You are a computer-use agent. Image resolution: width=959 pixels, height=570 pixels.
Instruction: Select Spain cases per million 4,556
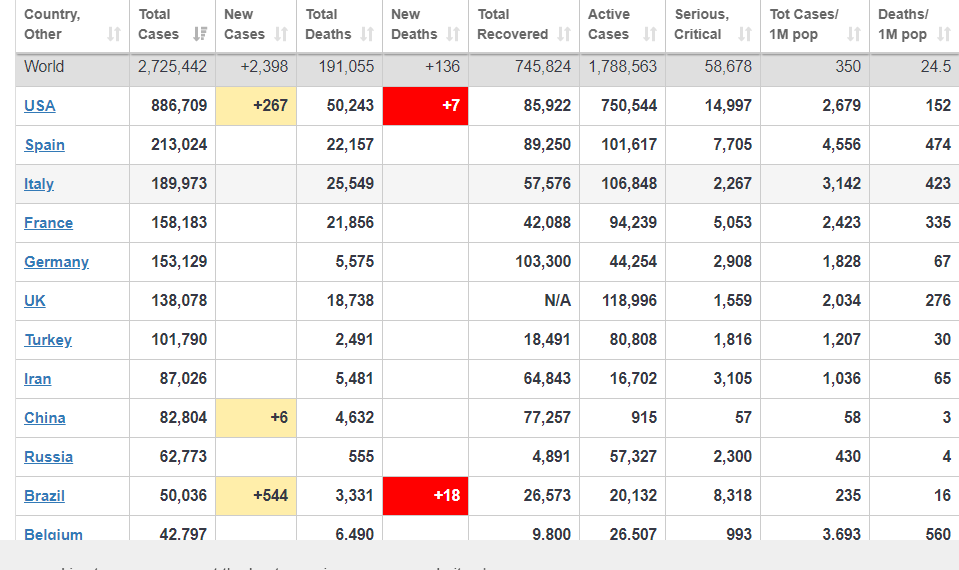click(842, 145)
